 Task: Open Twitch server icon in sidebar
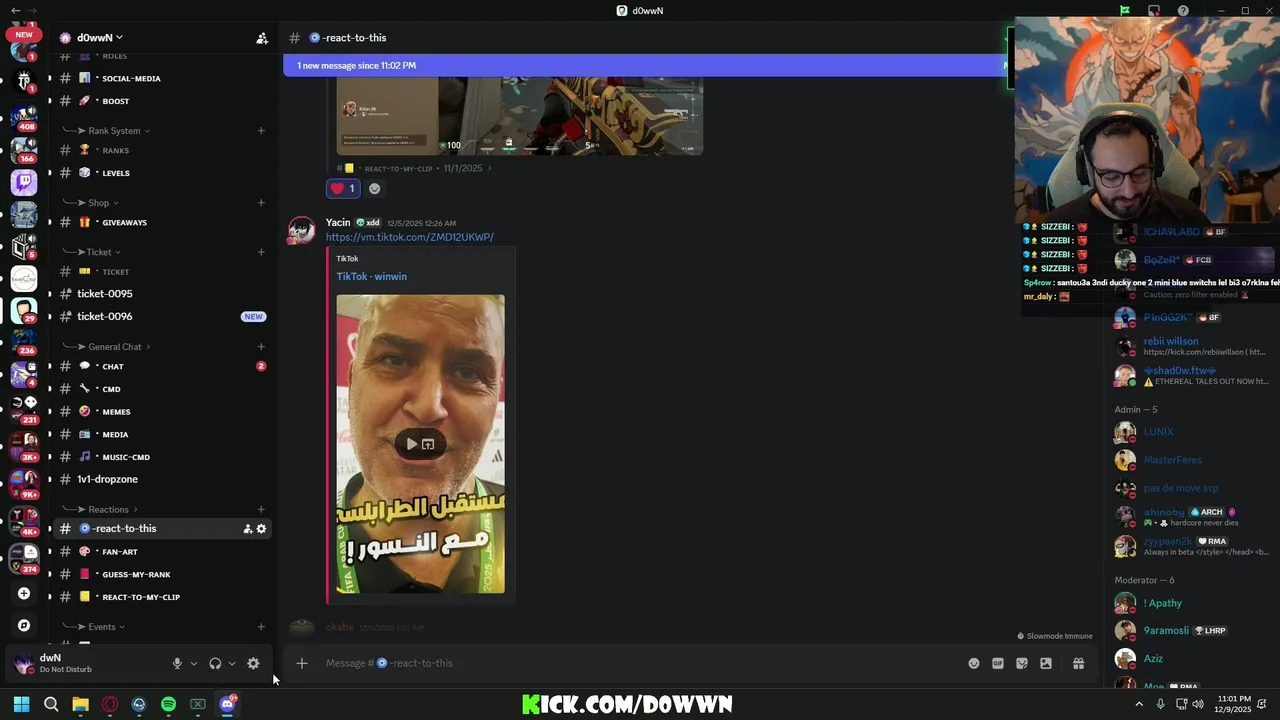tap(24, 182)
